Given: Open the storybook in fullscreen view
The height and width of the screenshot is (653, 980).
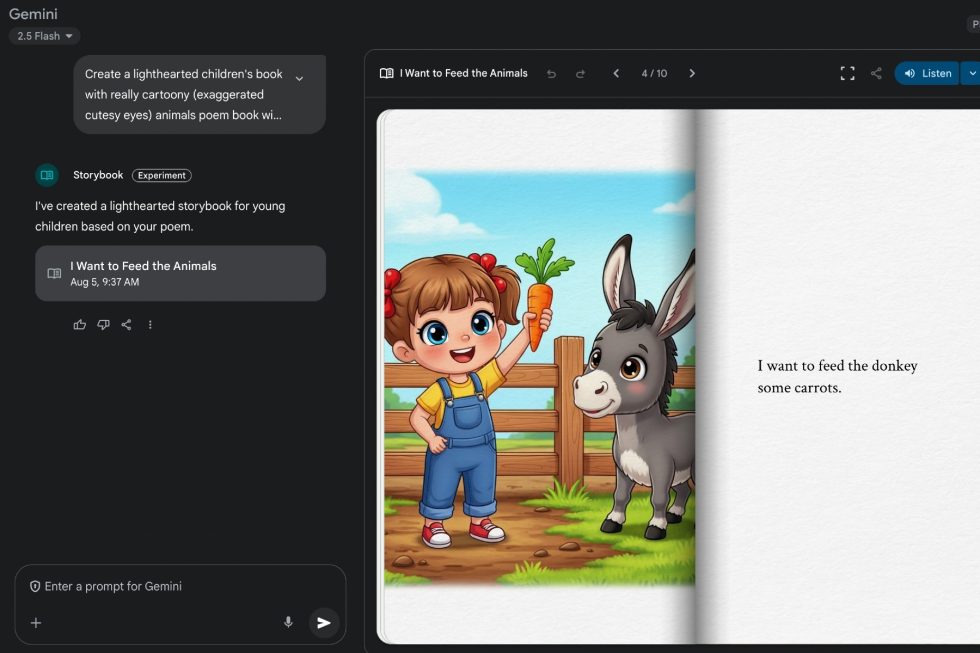Looking at the screenshot, I should click(847, 73).
